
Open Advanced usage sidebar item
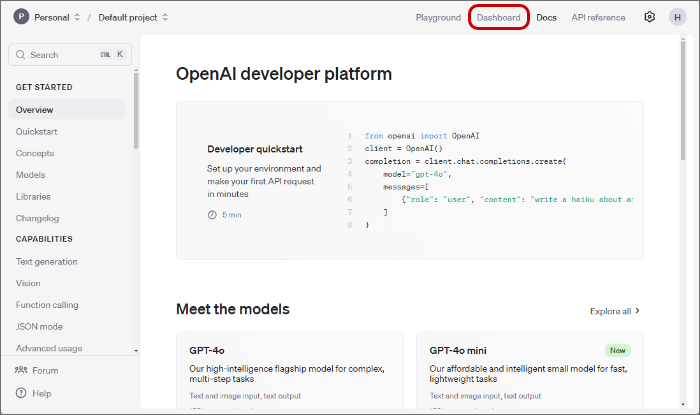pyautogui.click(x=49, y=348)
